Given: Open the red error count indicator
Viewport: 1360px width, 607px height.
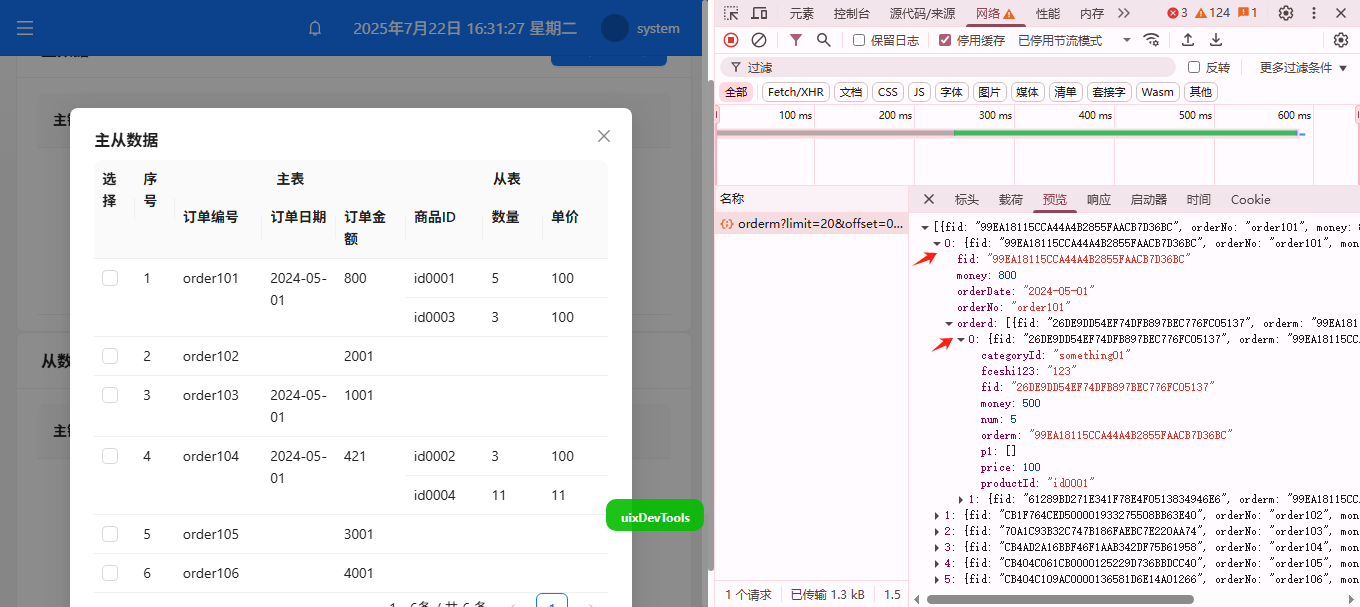Looking at the screenshot, I should point(1178,13).
